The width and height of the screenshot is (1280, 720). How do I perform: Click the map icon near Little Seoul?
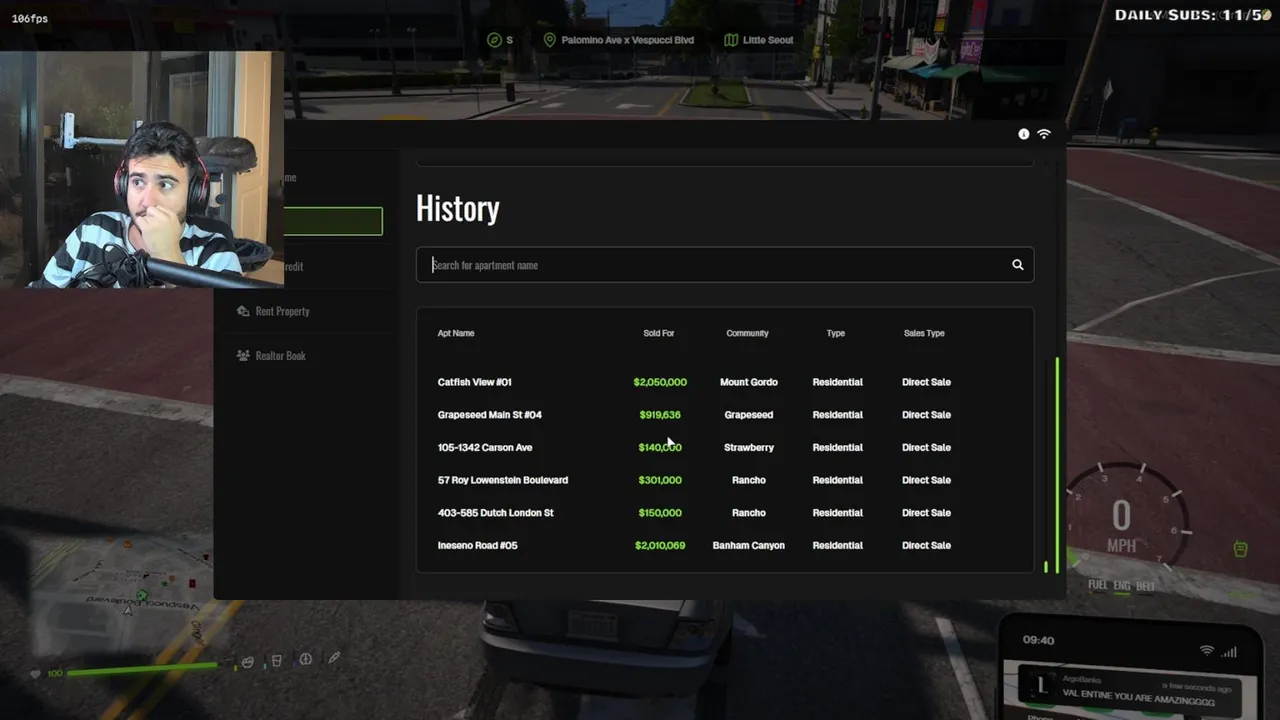[731, 40]
